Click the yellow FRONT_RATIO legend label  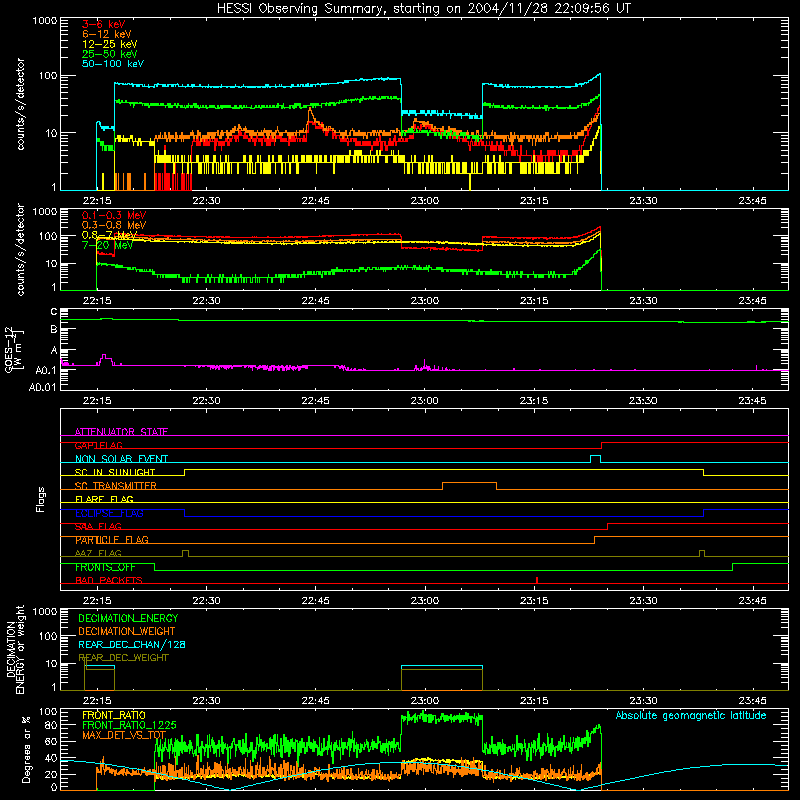(114, 715)
